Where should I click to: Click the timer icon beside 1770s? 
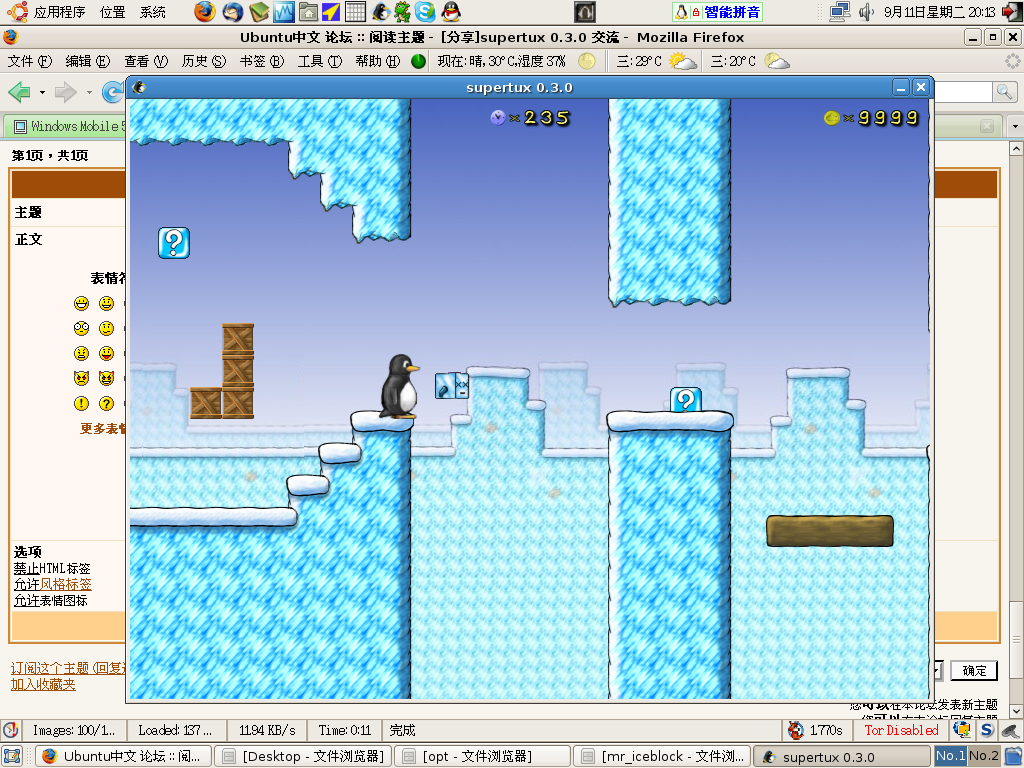click(x=795, y=730)
